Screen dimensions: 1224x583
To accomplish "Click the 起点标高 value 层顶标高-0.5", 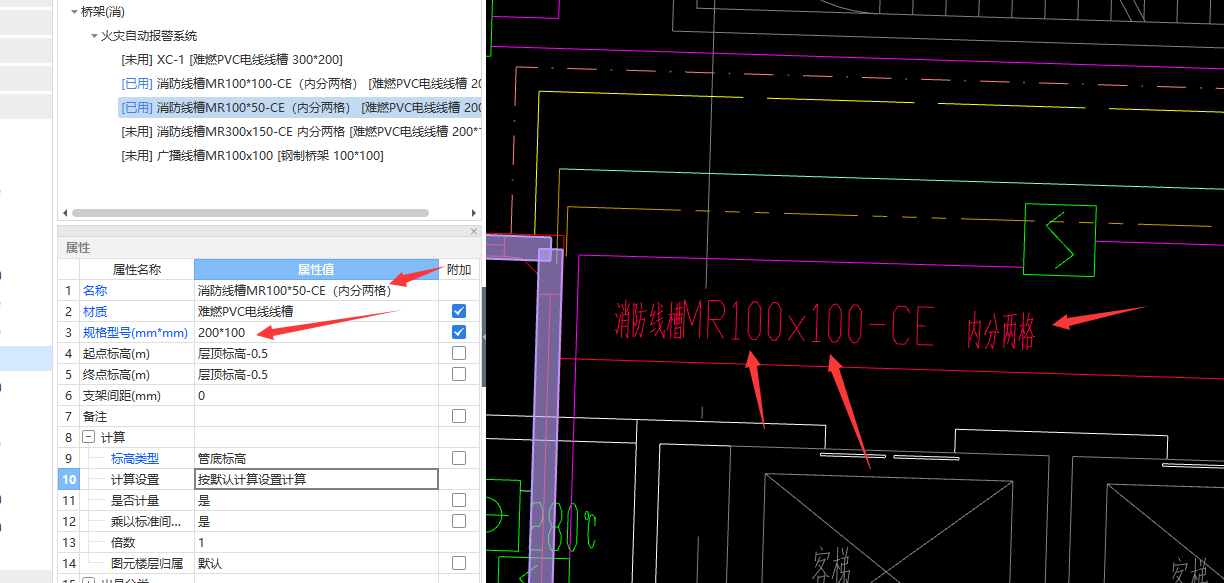I will (316, 353).
